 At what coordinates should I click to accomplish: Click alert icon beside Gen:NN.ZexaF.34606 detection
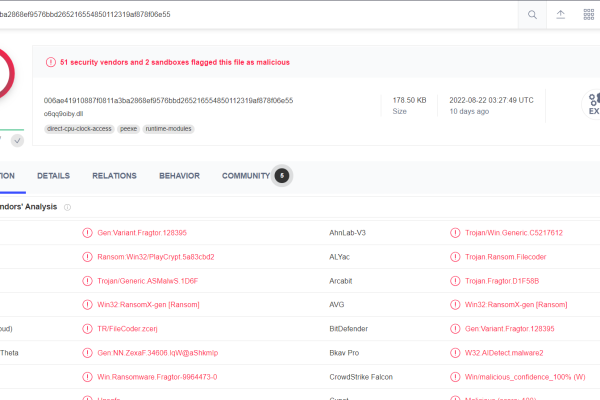[88, 353]
